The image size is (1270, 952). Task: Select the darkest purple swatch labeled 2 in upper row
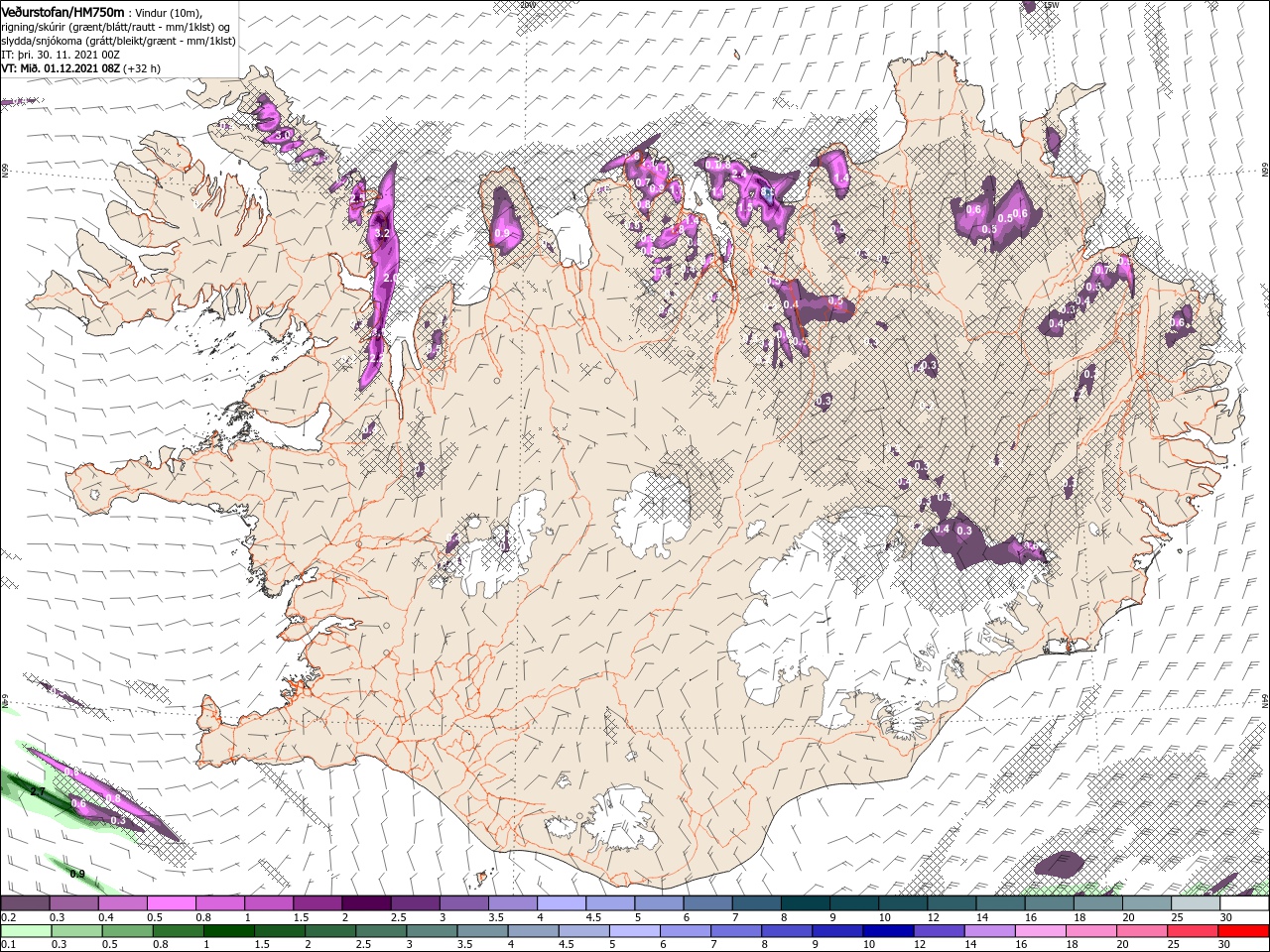pyautogui.click(x=366, y=903)
